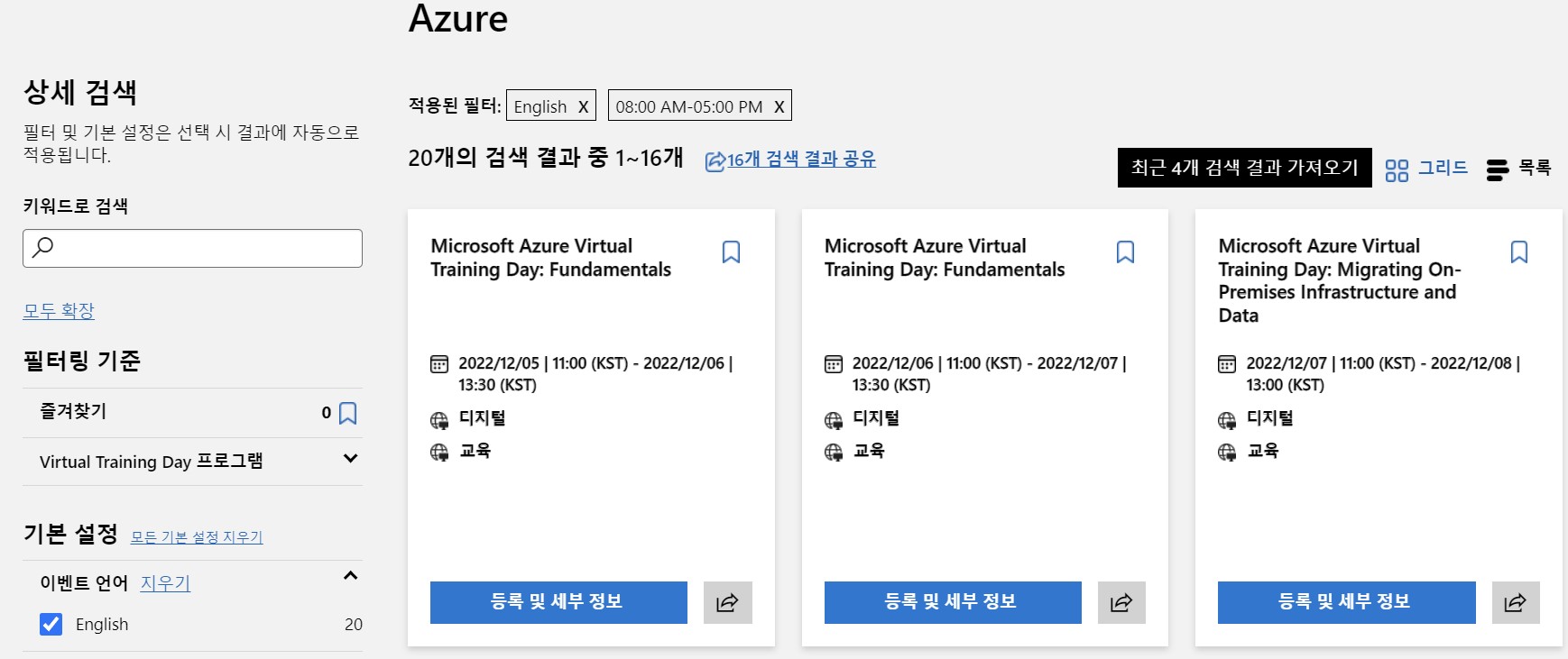
Task: Click 지우기 link next to 이벤트 언어
Action: click(x=165, y=583)
